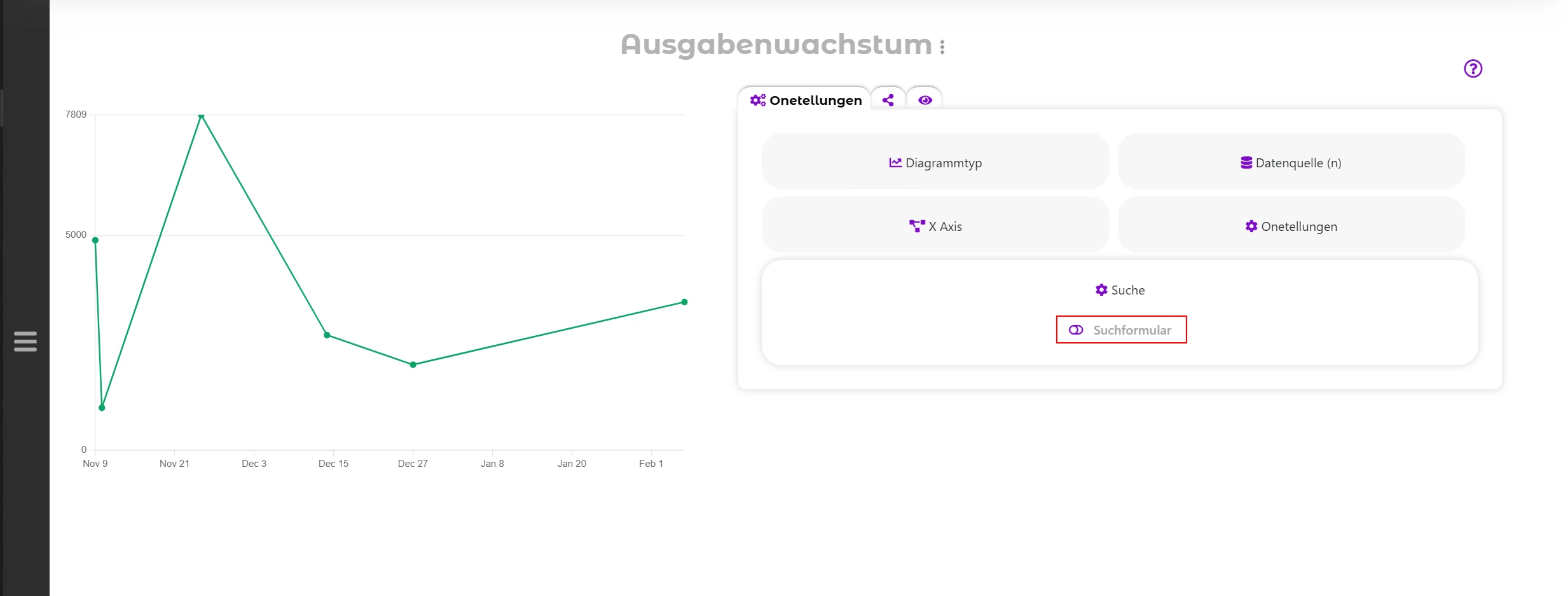Click the Dec 27 data point on chart
The image size is (1568, 596).
point(413,364)
